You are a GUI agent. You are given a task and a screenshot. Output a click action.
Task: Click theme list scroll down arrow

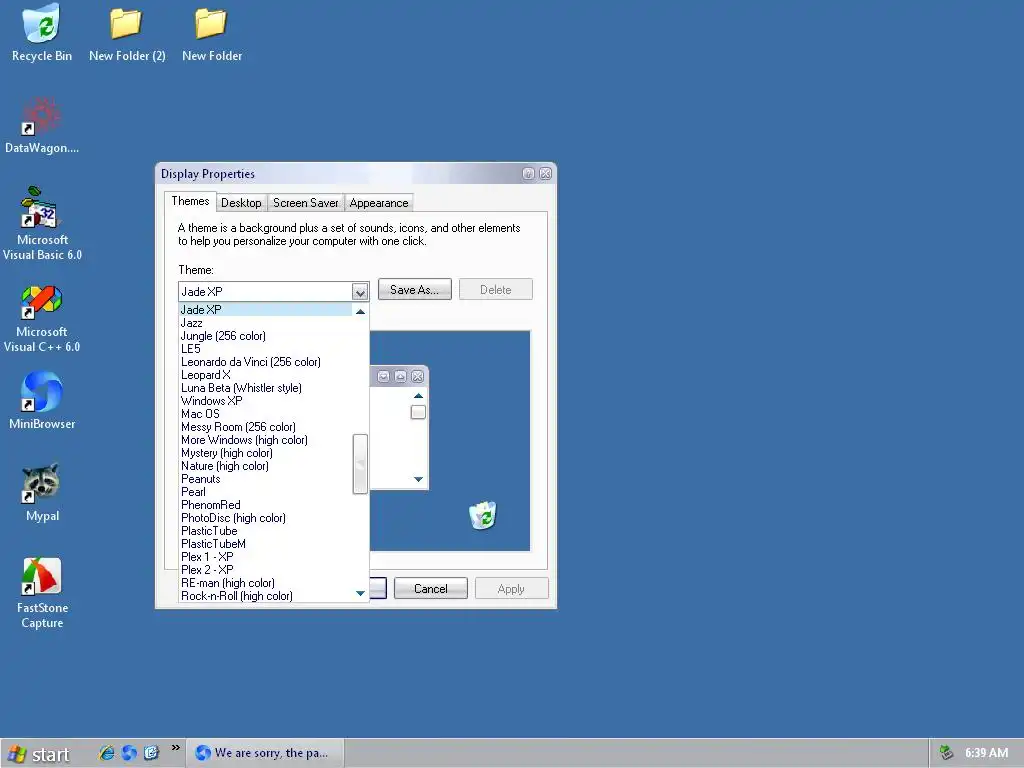(x=360, y=593)
